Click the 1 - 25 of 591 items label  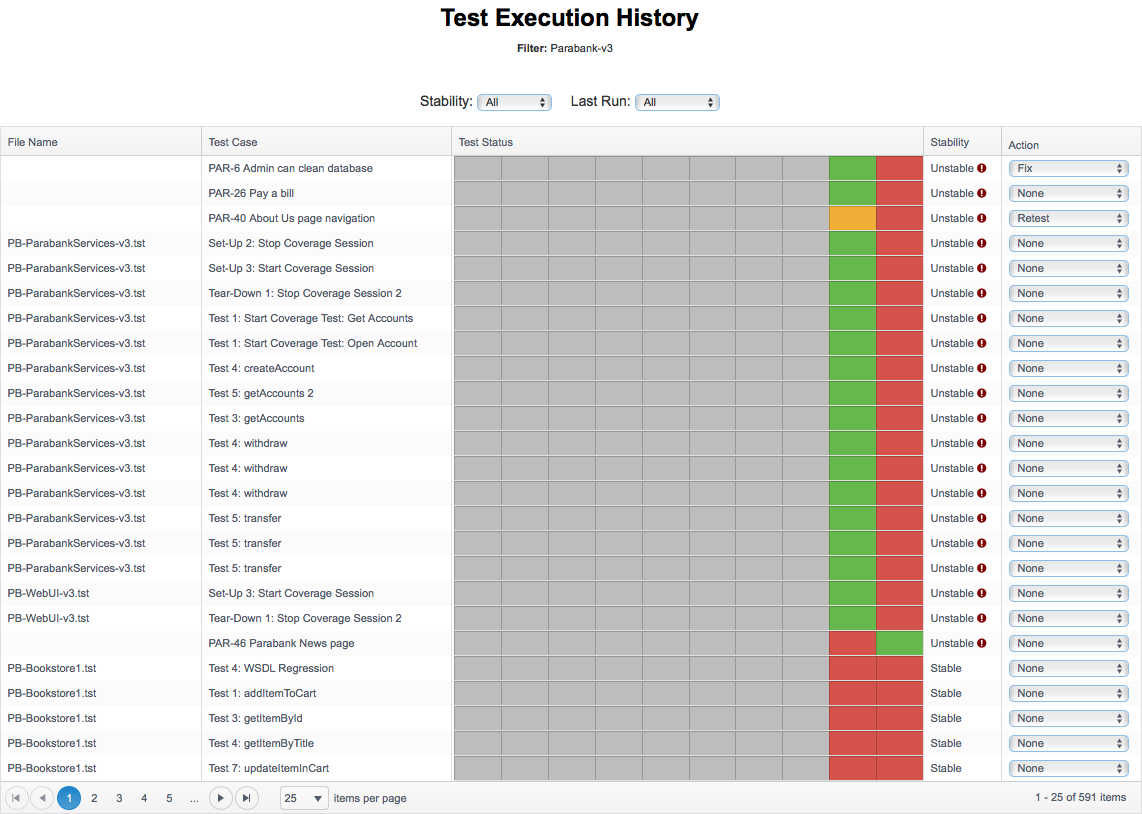pos(1080,797)
